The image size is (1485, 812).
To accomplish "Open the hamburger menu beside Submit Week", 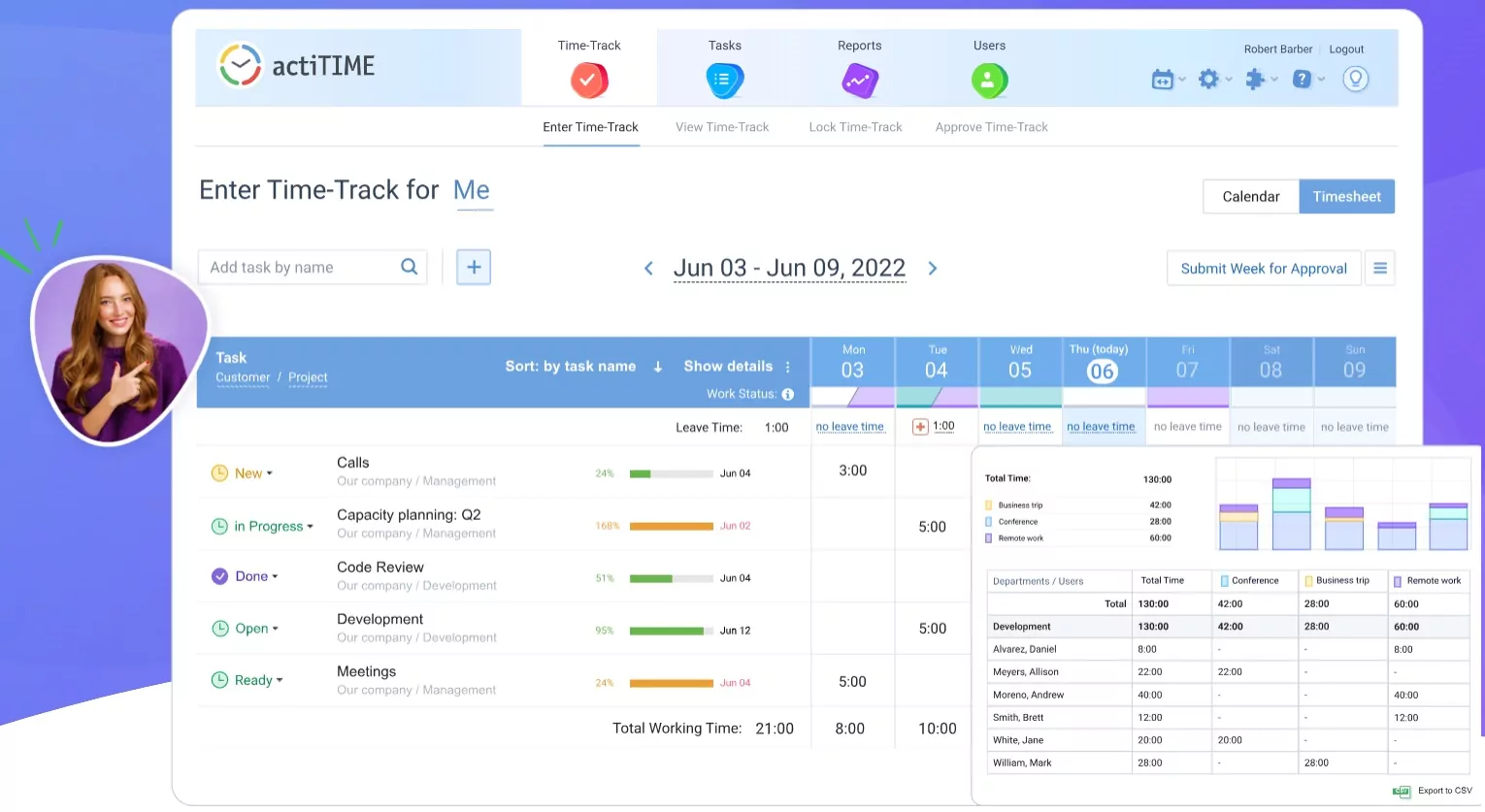I will pos(1380,269).
